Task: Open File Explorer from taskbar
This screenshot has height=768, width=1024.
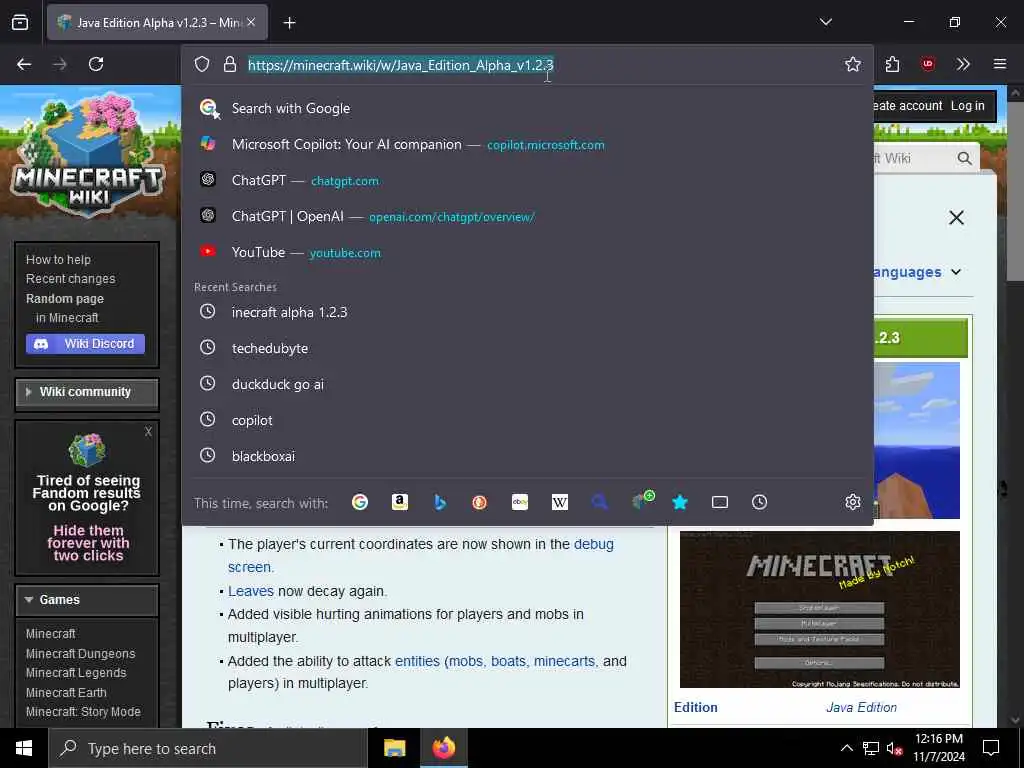Action: [394, 748]
